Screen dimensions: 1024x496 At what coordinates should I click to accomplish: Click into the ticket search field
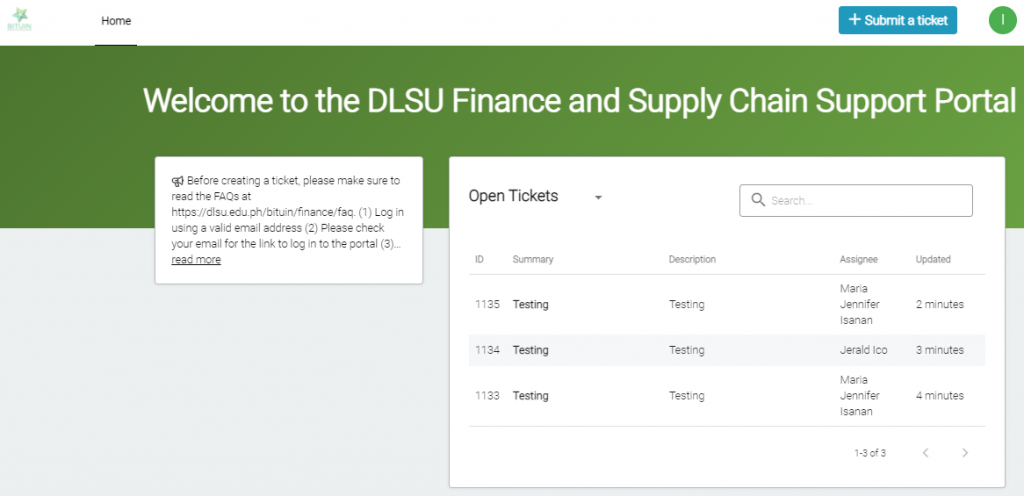(865, 200)
